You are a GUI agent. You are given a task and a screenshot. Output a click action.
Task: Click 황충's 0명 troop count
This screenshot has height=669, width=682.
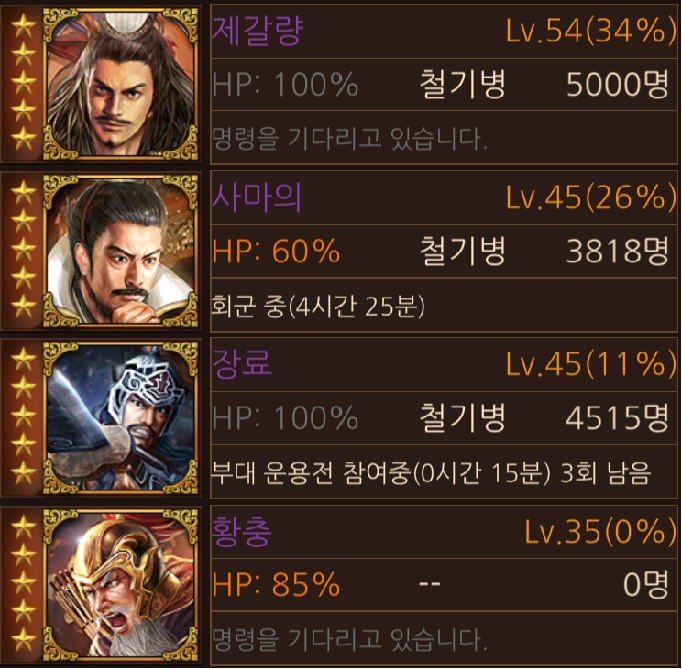click(x=646, y=584)
